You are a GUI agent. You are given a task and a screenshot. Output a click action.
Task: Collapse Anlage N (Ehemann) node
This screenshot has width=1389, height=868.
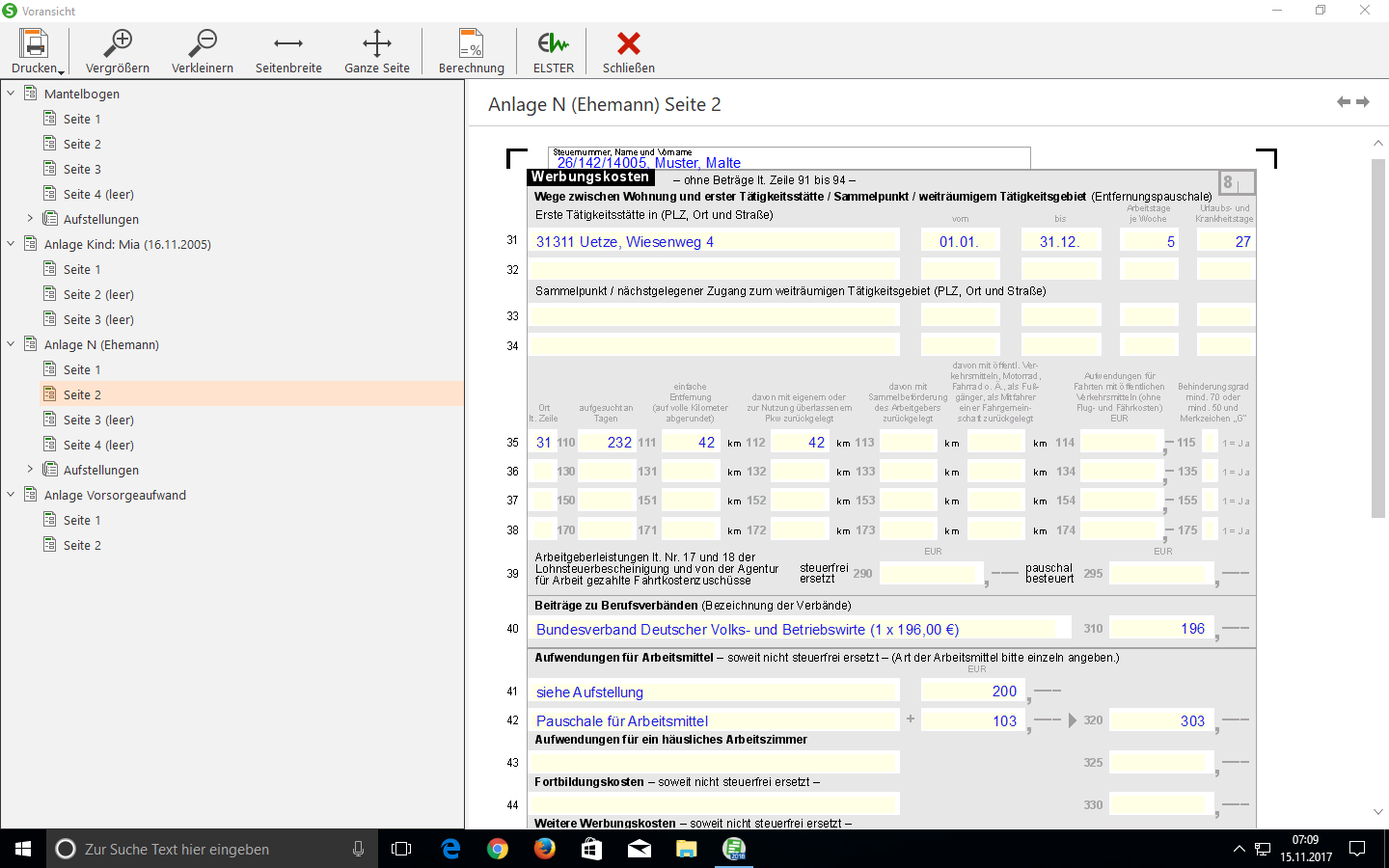[x=11, y=344]
